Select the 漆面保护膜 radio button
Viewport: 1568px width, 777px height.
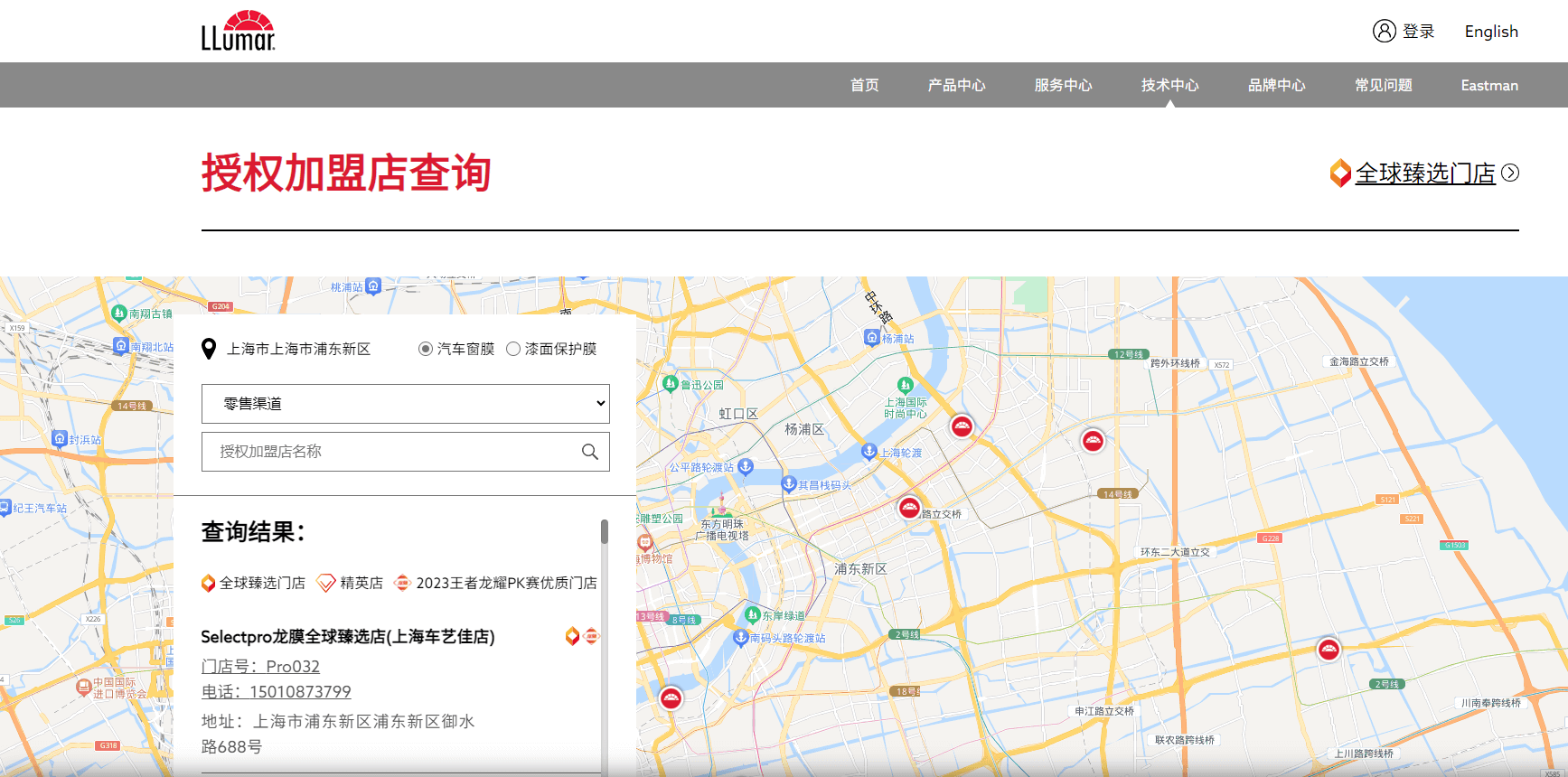[513, 349]
